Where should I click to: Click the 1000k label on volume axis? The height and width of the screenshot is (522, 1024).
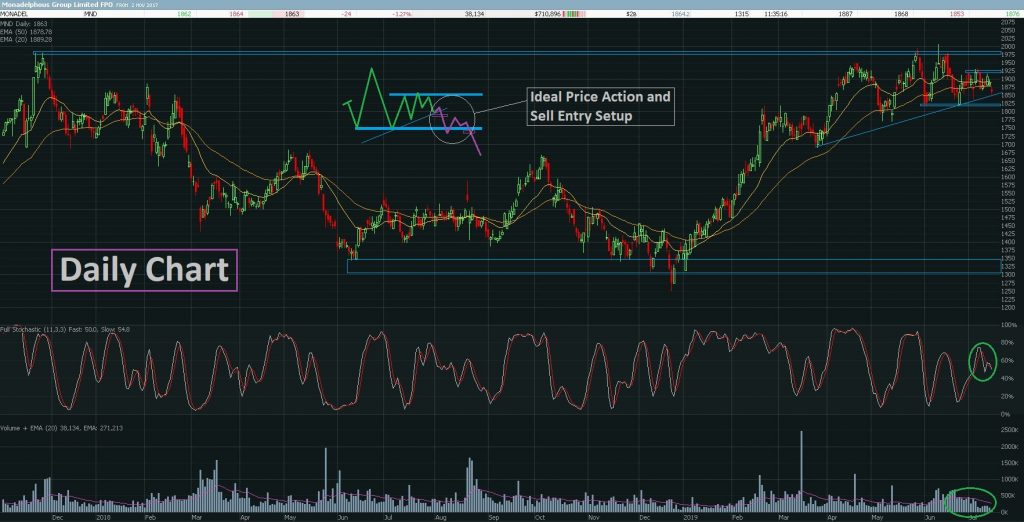point(1008,479)
